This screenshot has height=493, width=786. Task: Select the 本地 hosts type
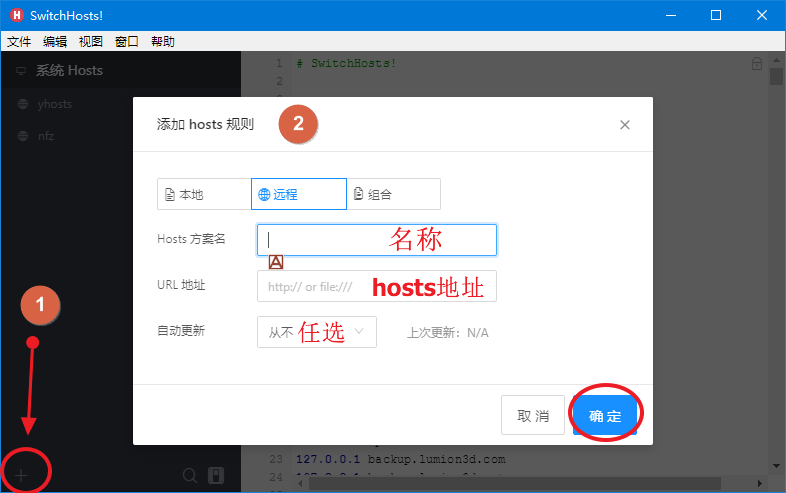(x=204, y=194)
